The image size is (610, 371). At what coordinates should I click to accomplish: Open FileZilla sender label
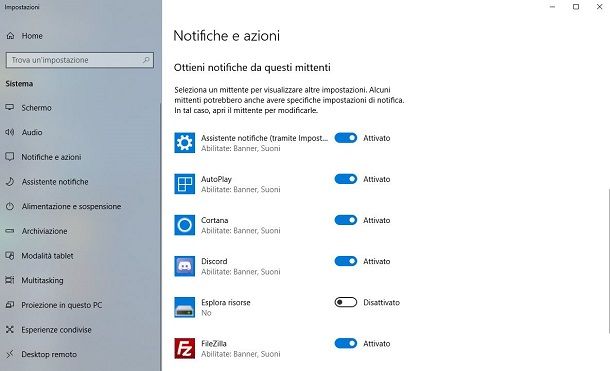point(214,343)
